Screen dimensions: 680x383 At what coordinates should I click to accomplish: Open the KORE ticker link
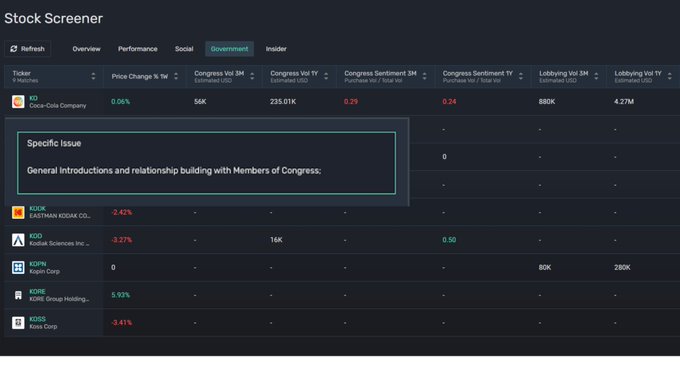pos(37,291)
